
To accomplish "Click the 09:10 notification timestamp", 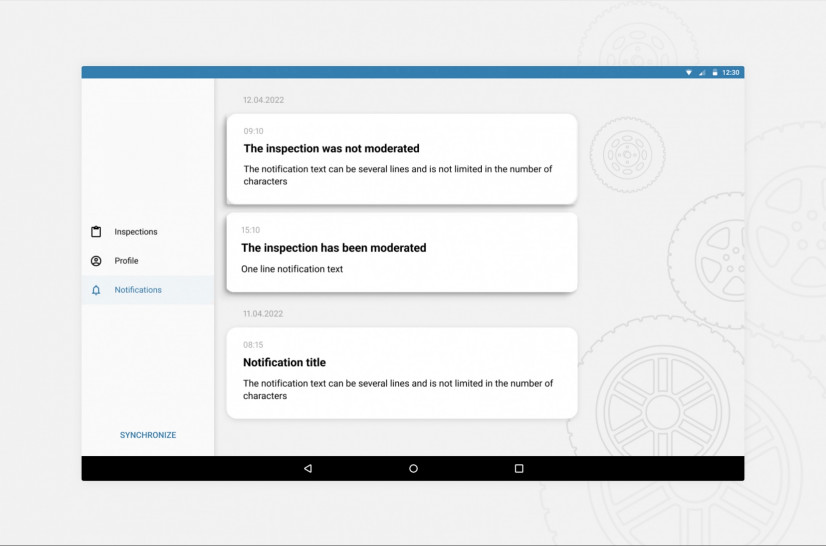I will 254,131.
